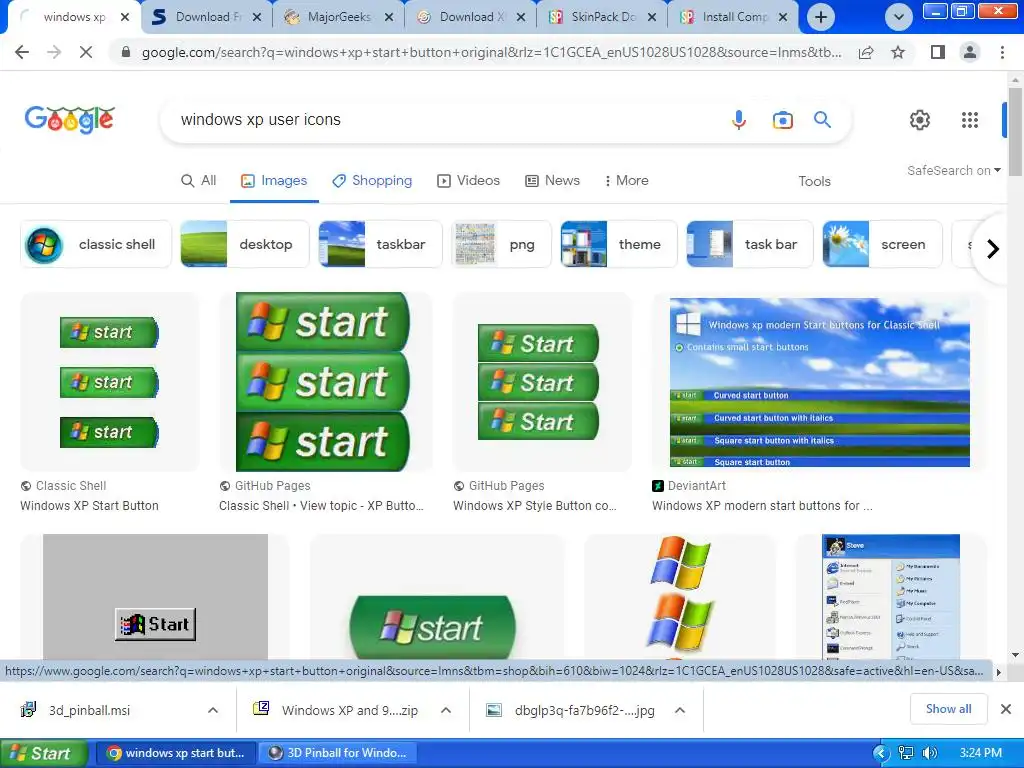The width and height of the screenshot is (1024, 768).
Task: Select the png suggestion chip
Action: coord(501,244)
